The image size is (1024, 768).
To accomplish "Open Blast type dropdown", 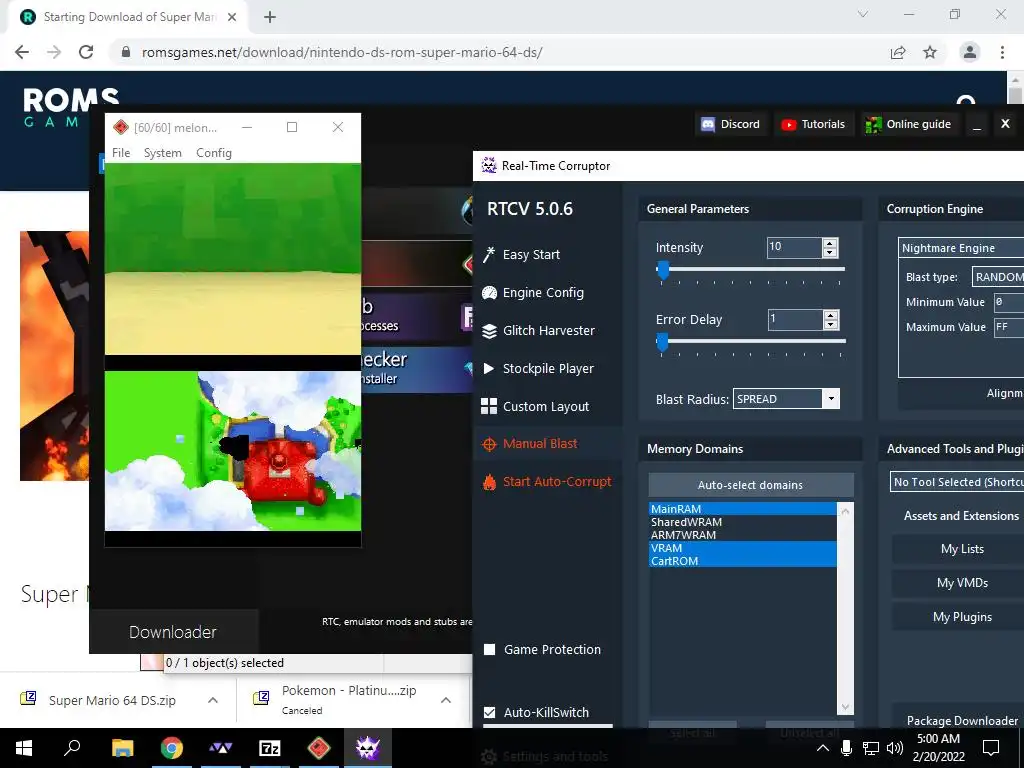I will (998, 277).
